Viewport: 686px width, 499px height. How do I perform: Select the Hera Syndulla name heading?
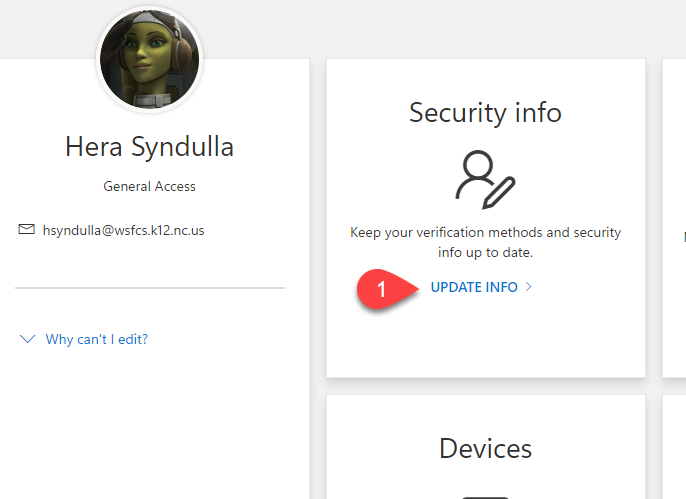(149, 147)
